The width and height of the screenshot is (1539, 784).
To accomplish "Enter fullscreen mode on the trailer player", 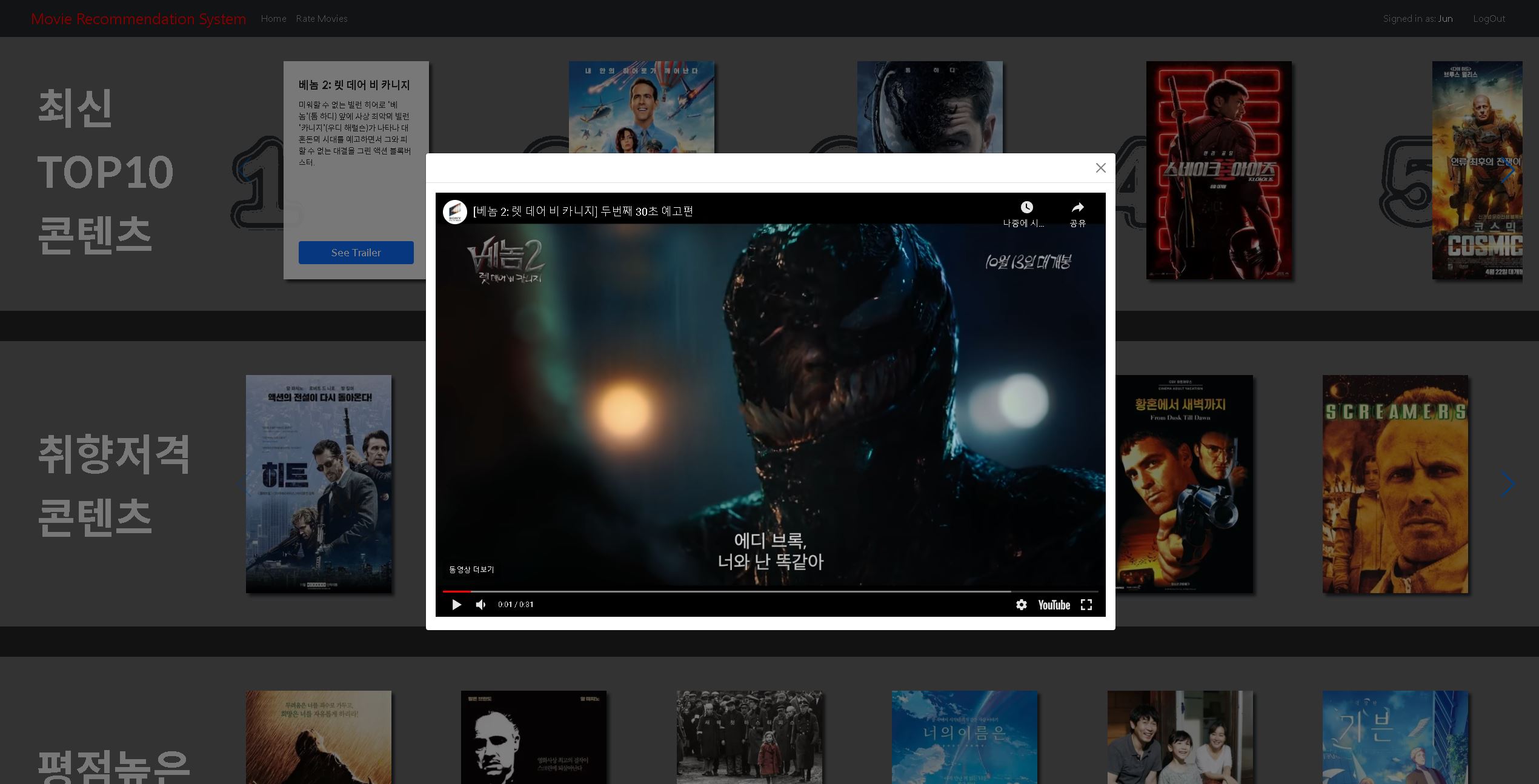I will point(1086,605).
